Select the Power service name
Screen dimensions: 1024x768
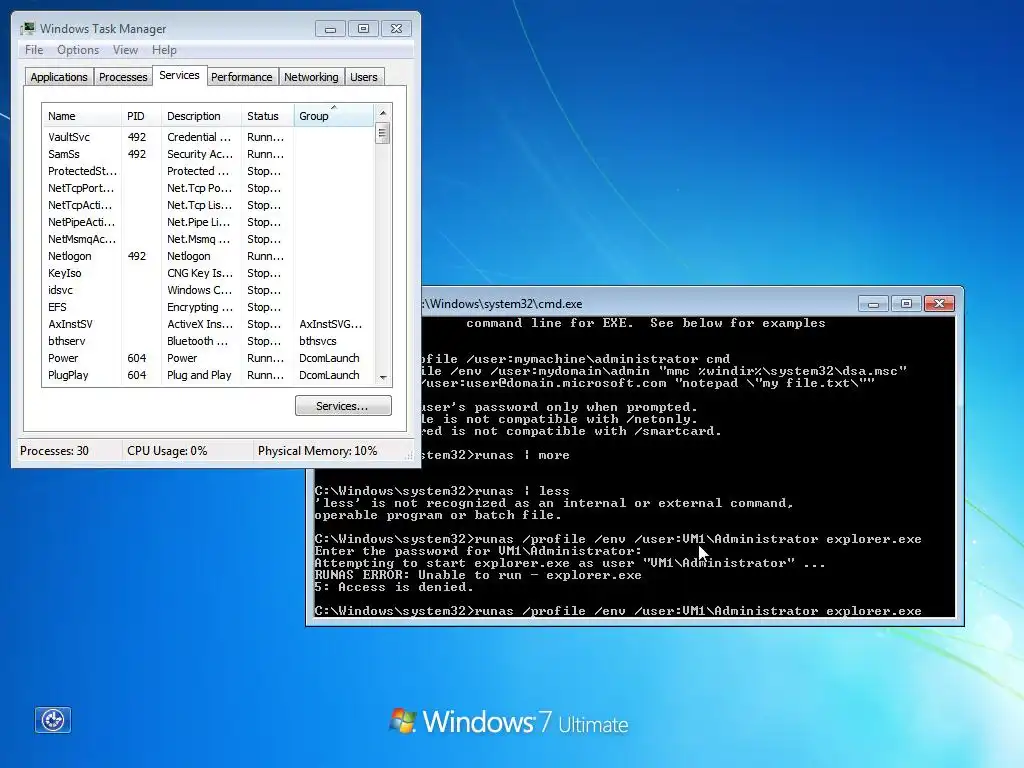pos(63,358)
